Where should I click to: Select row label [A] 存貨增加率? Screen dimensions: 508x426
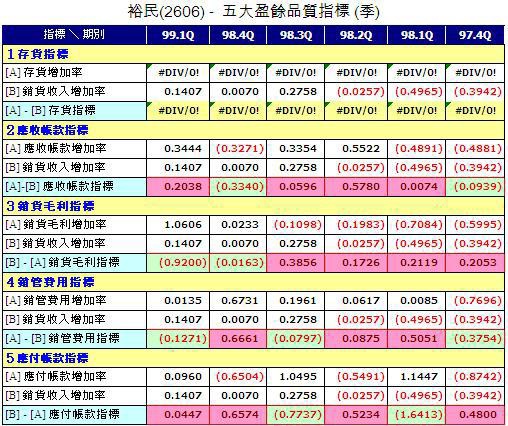pos(74,73)
